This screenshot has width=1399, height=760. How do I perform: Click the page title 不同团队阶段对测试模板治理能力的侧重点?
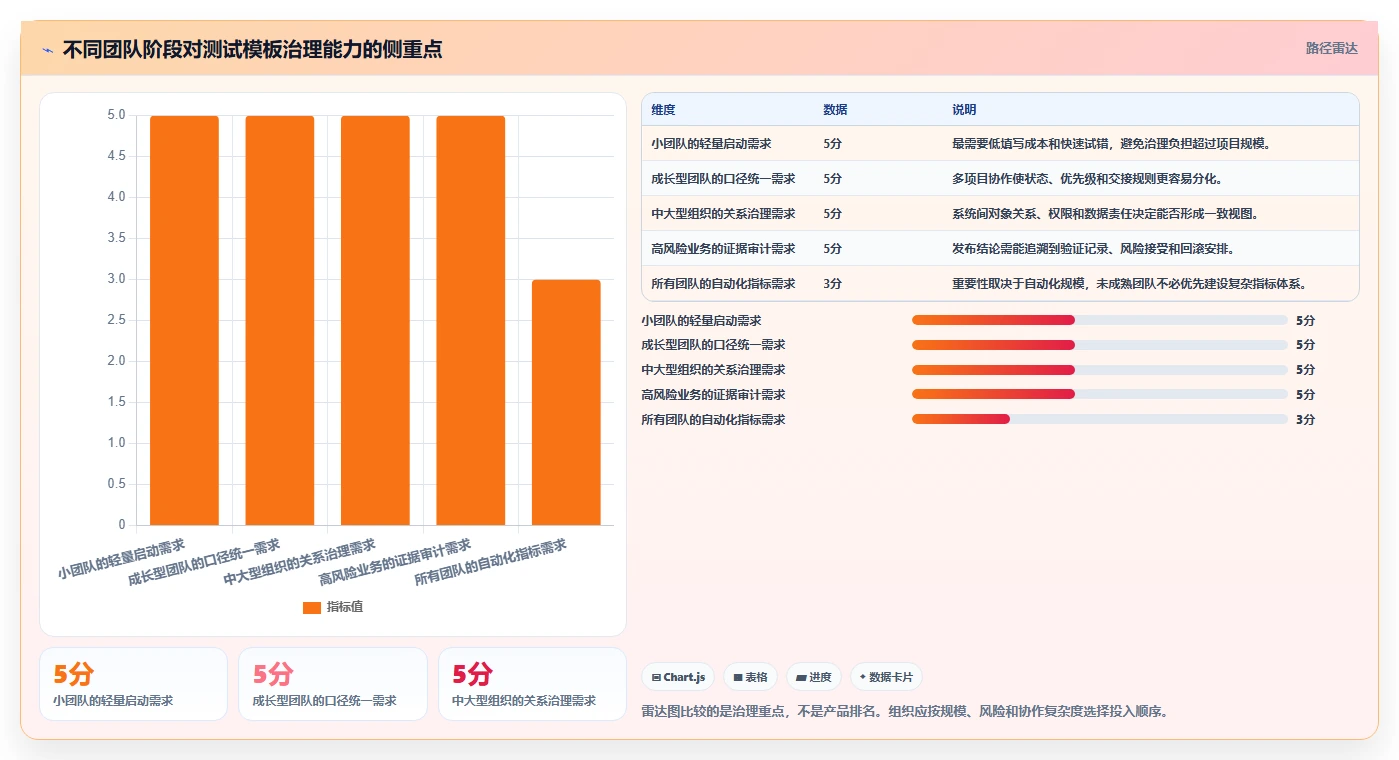click(x=253, y=50)
